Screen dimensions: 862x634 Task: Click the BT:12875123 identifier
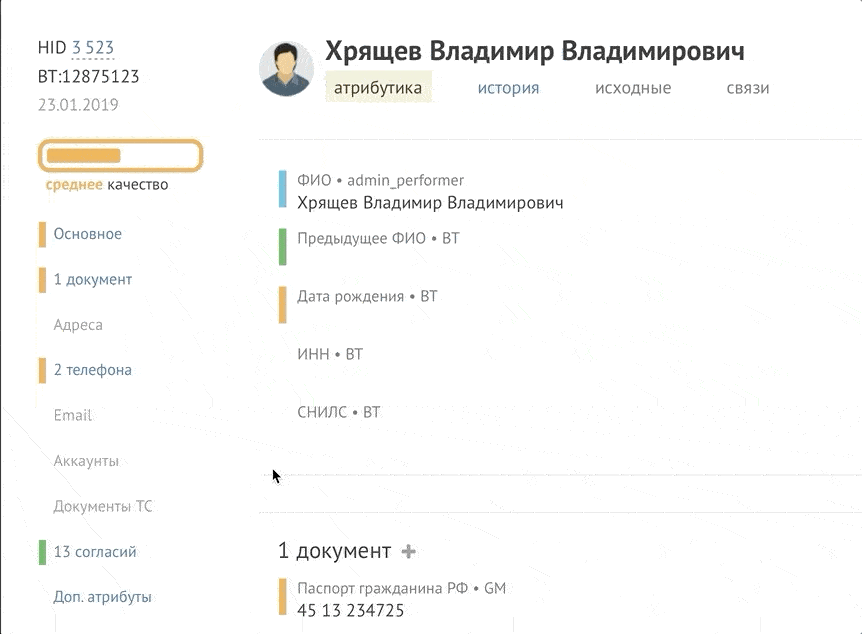88,76
